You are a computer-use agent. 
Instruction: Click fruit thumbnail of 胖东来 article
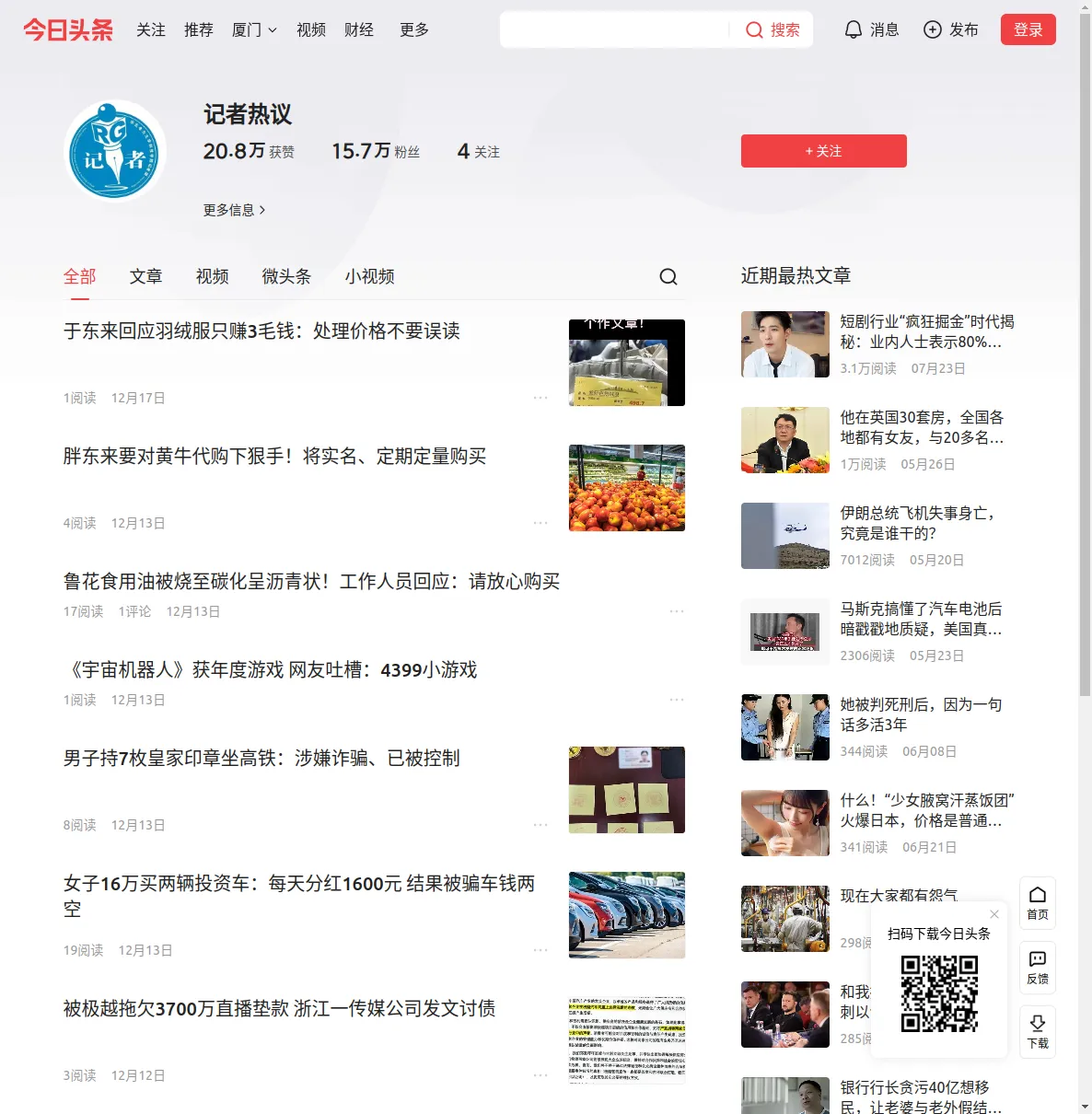[627, 488]
